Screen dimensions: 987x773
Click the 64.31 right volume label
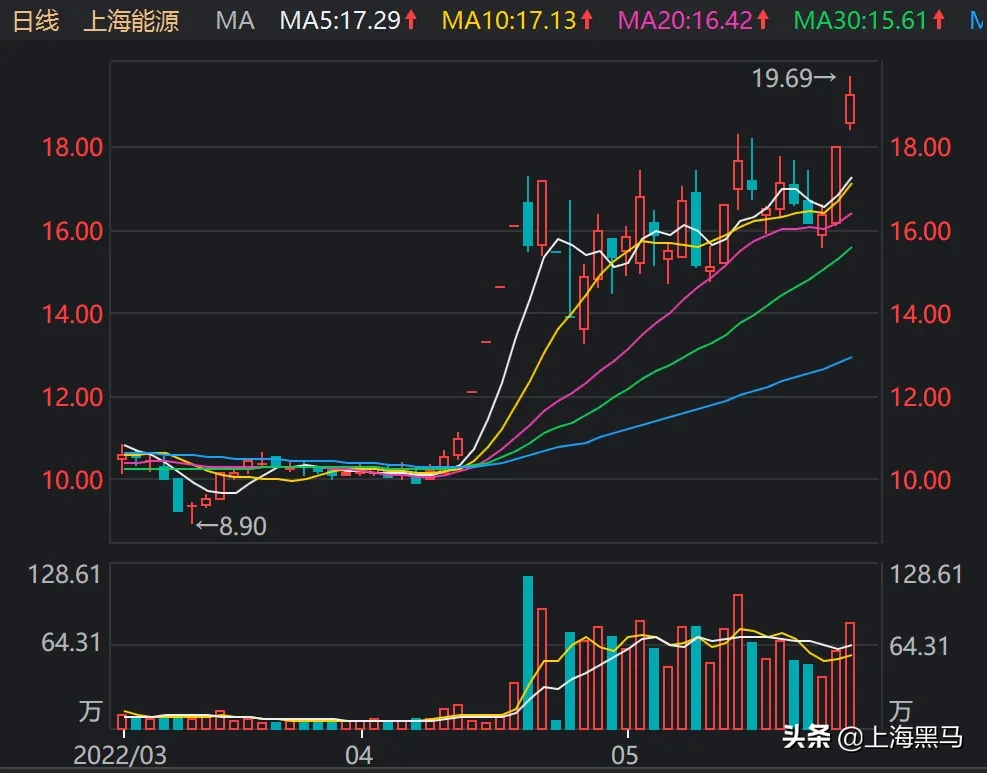pyautogui.click(x=919, y=646)
